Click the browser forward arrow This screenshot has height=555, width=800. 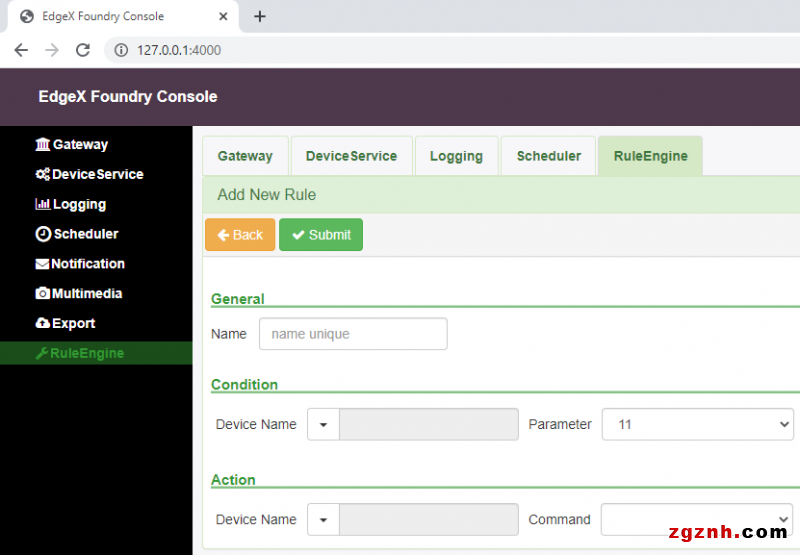[52, 50]
